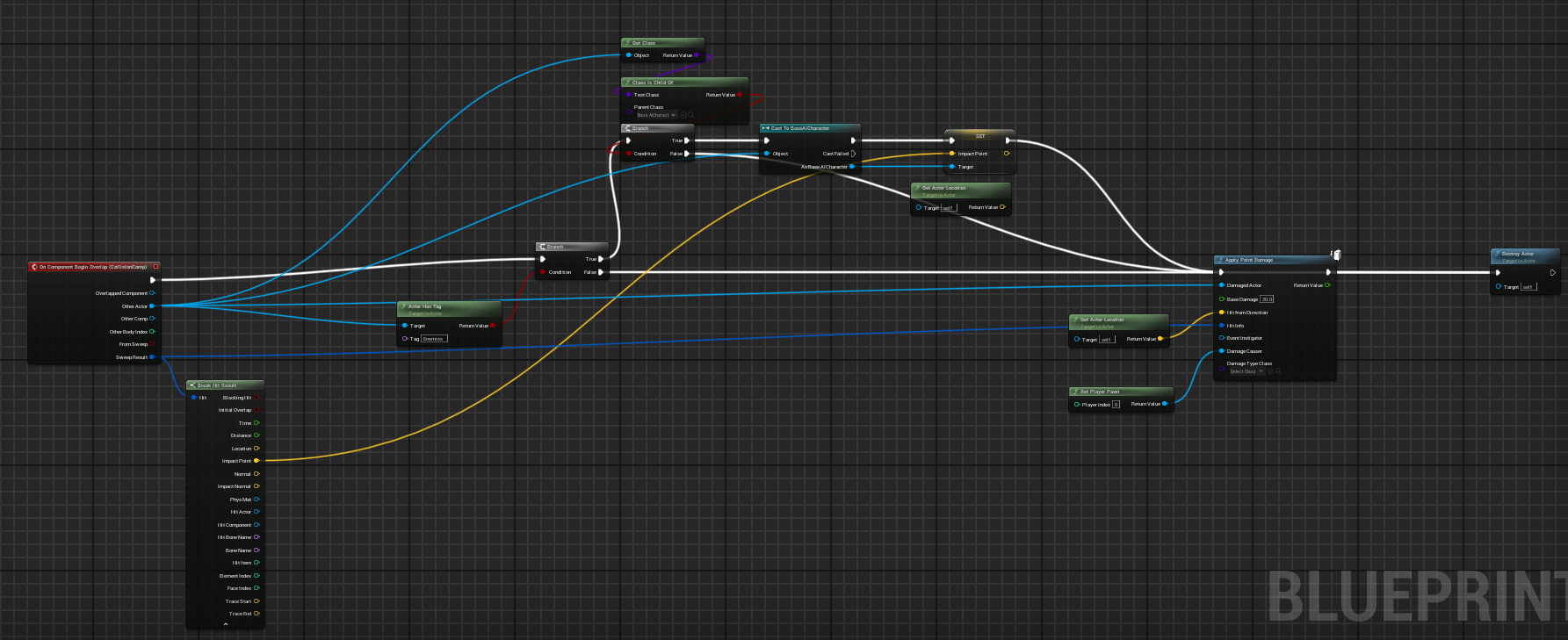
Task: Click the True pin on upper Branch node
Action: (687, 140)
